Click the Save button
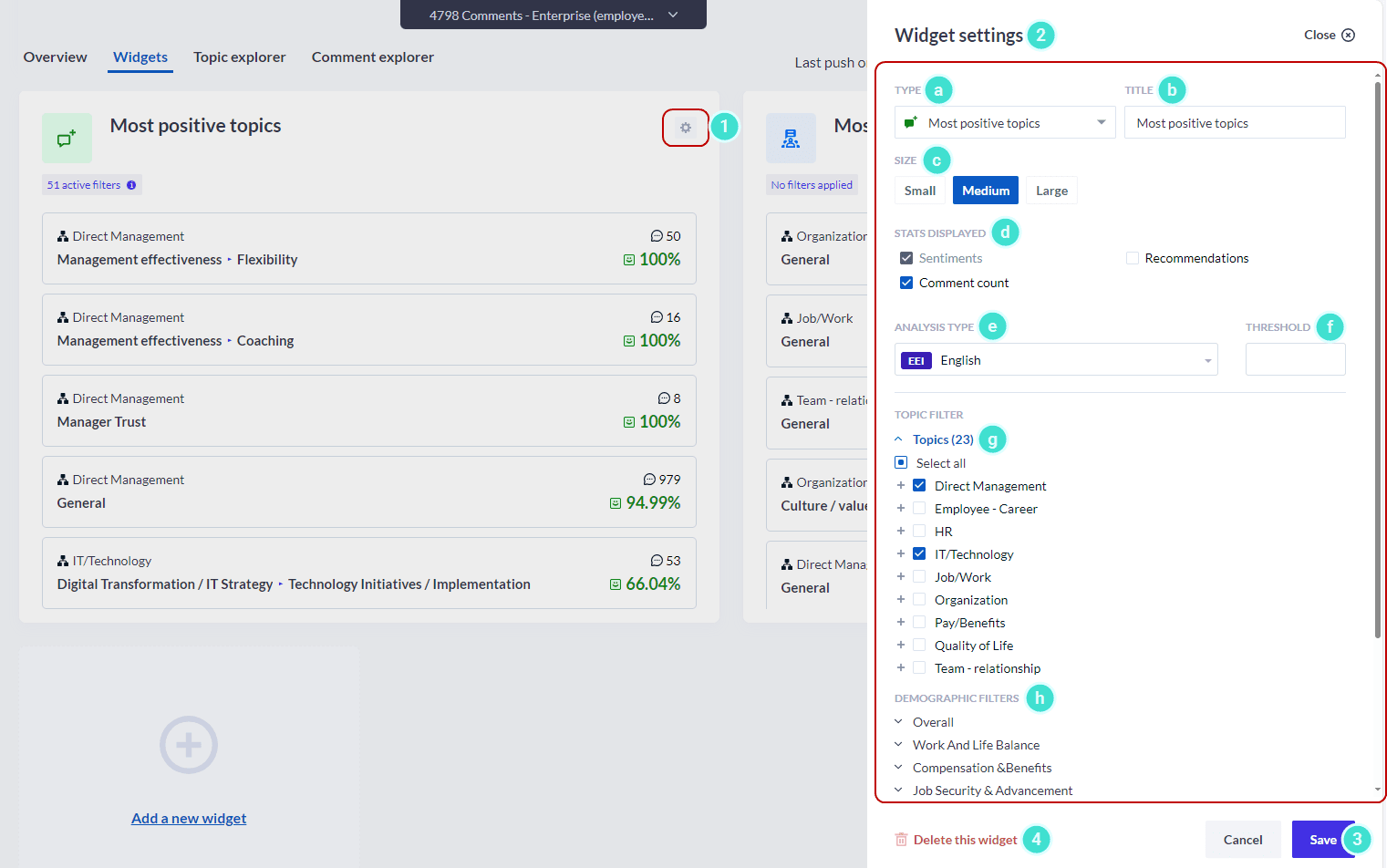This screenshot has height=868, width=1397. click(x=1322, y=840)
